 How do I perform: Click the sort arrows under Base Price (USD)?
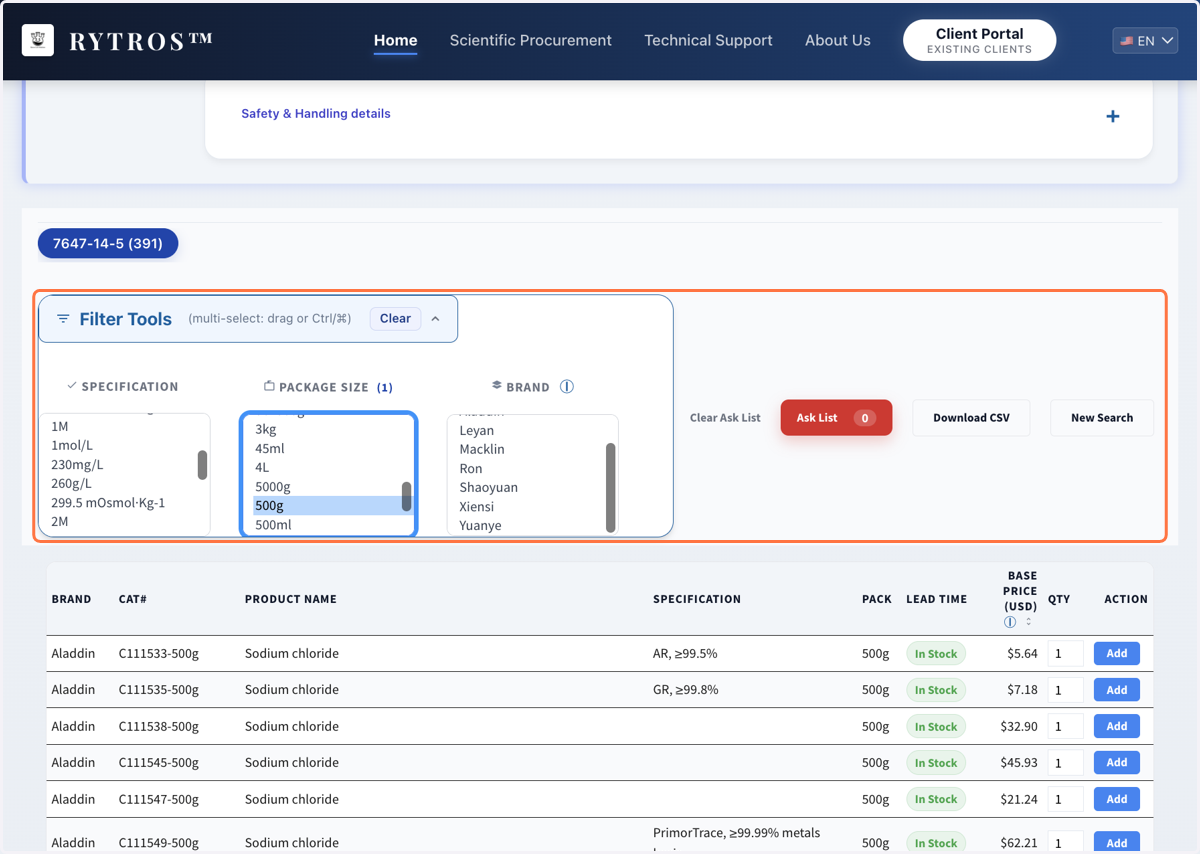(1028, 622)
